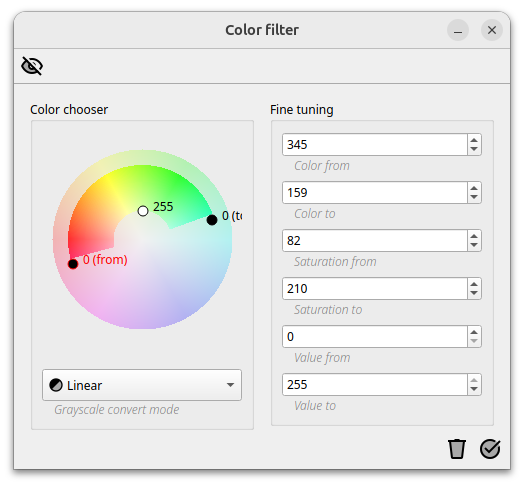Minimize the Color filter window
Viewport: 524px width, 486px height.
pos(458,30)
